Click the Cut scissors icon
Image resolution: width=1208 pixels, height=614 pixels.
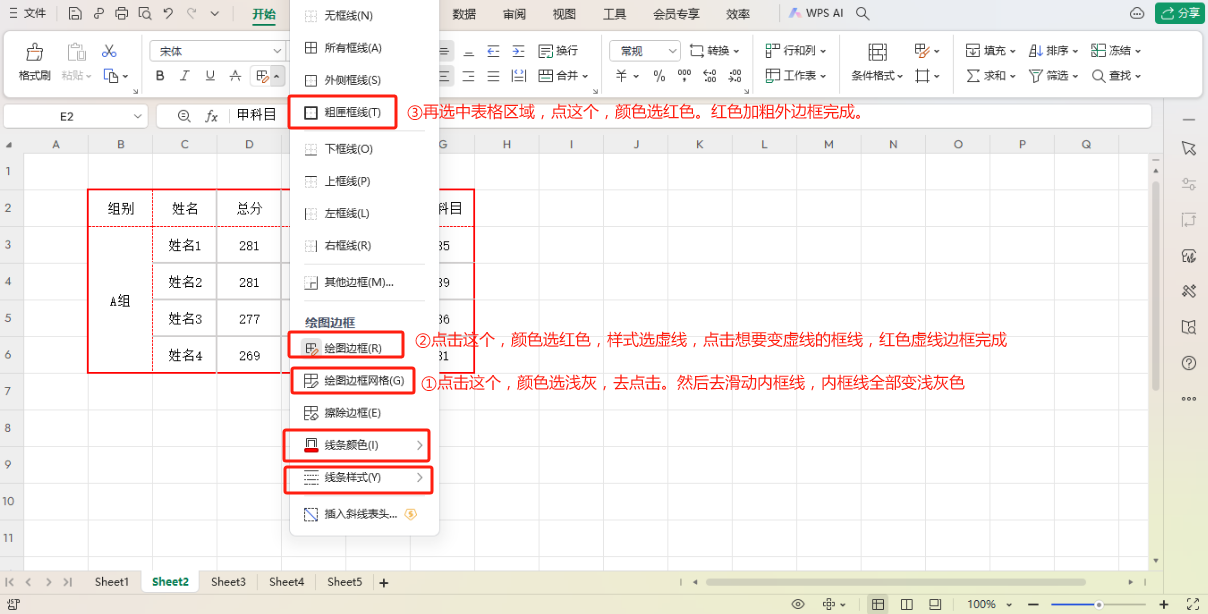[x=109, y=51]
